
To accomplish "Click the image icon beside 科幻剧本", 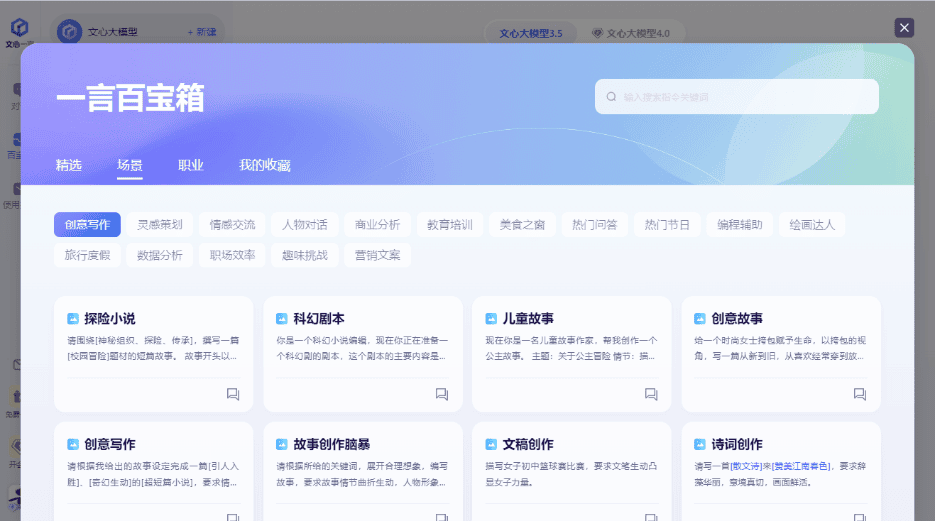I will (281, 319).
